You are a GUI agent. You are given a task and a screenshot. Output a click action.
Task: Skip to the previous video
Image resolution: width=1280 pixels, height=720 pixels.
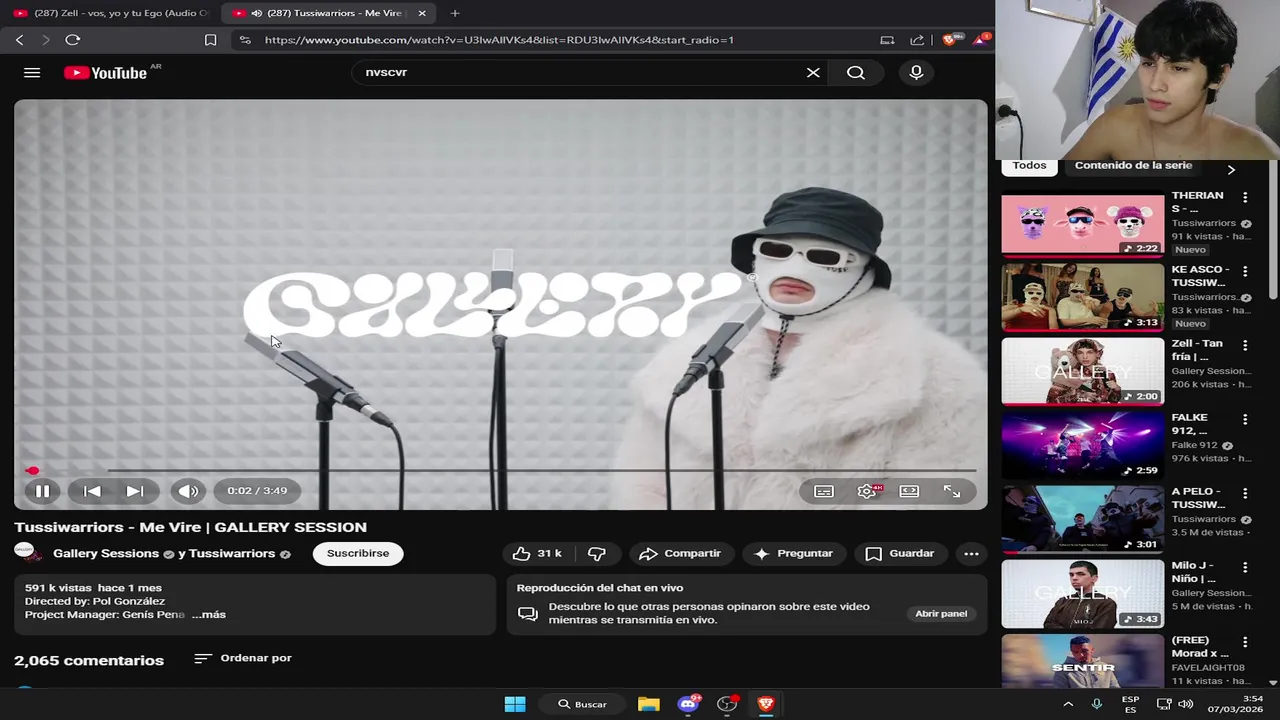92,491
